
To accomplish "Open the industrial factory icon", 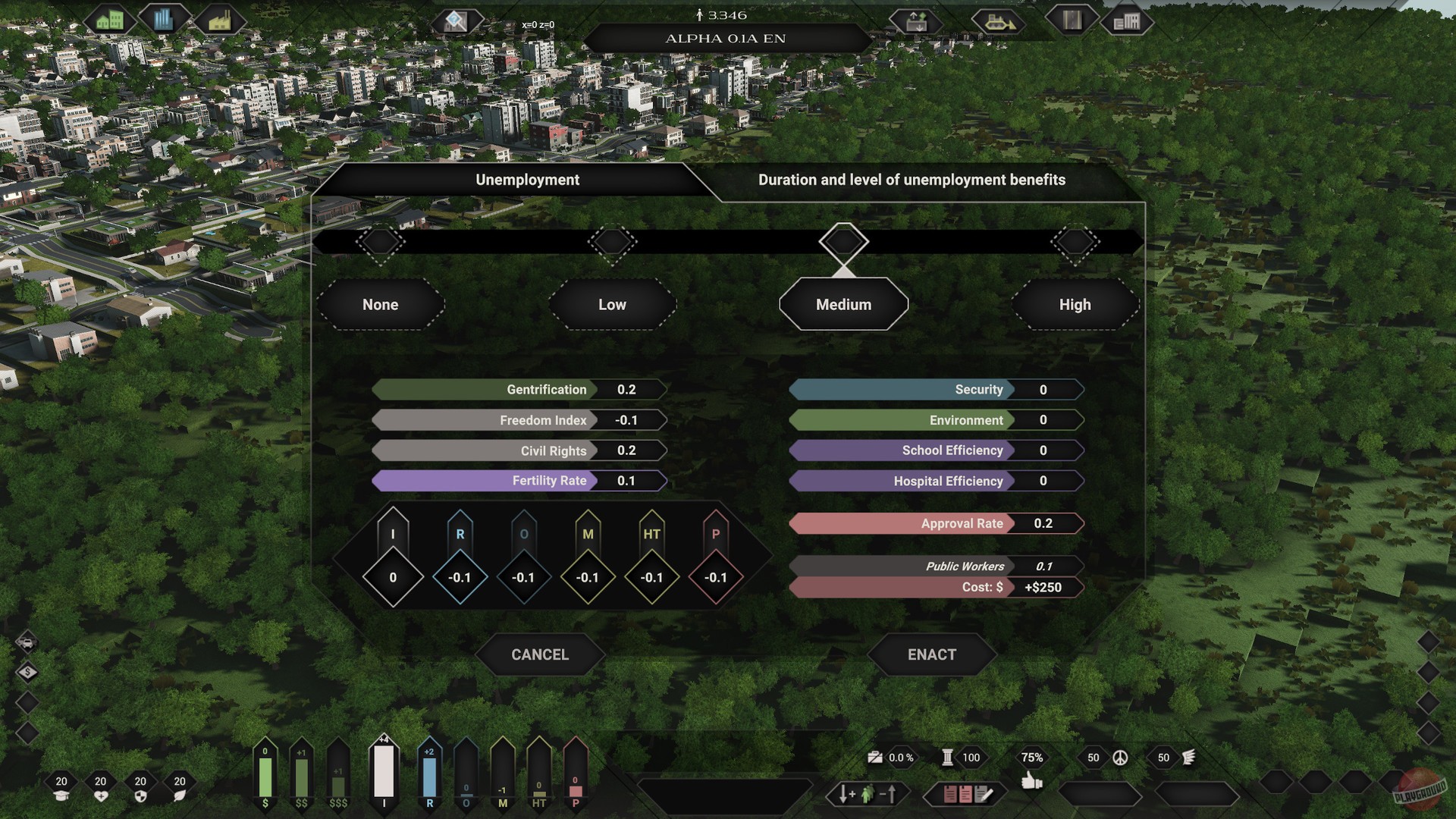I will 218,20.
